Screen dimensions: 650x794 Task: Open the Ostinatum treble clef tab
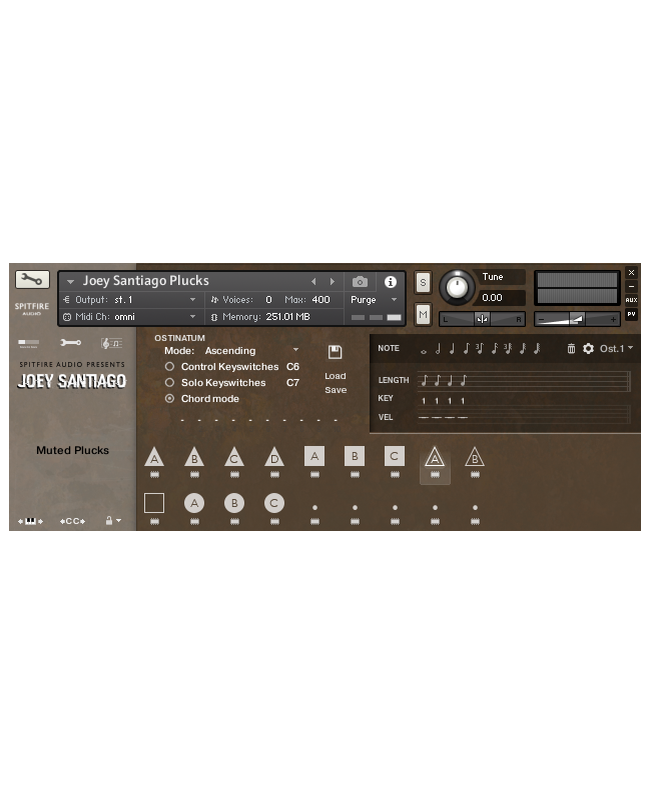111,343
